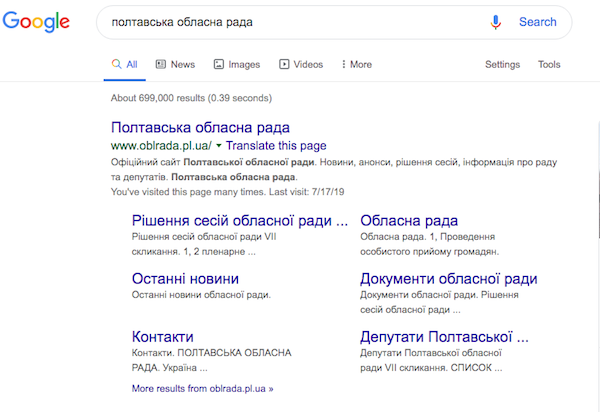
Task: Click the Search button
Action: [x=537, y=22]
